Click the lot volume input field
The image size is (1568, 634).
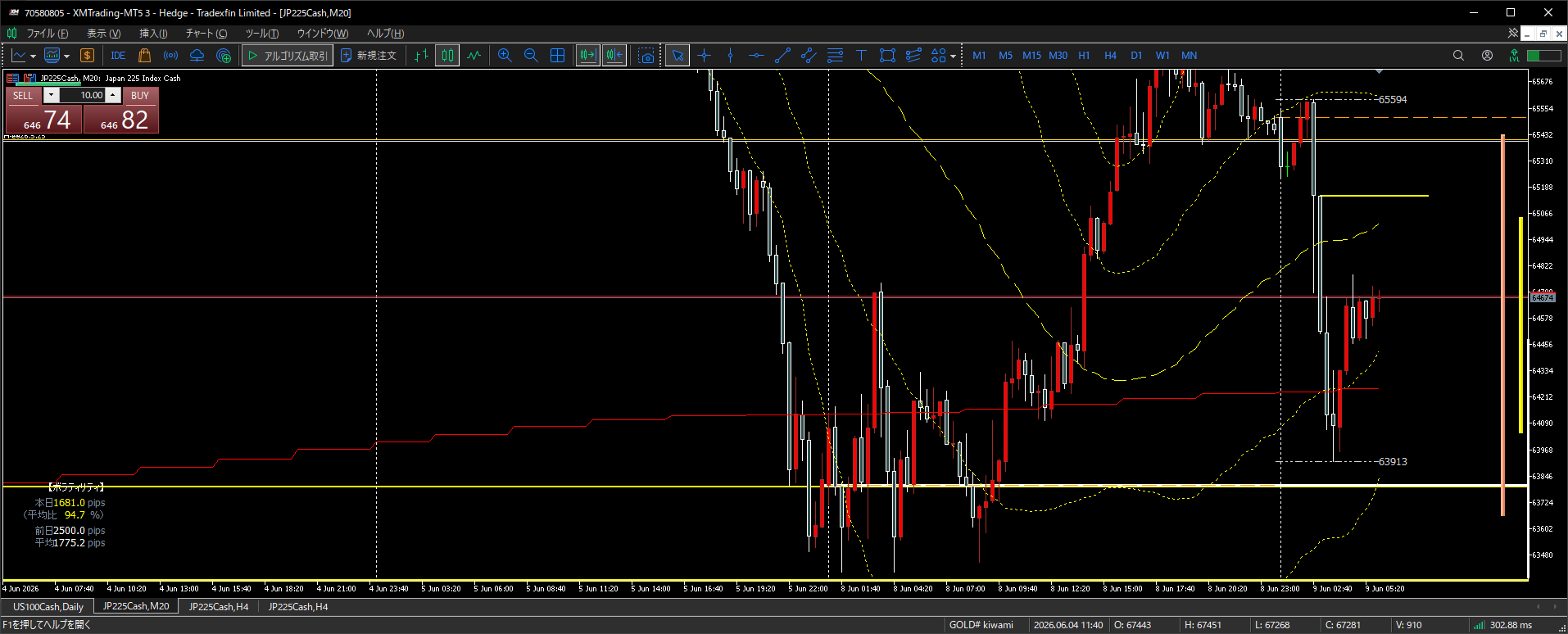83,95
